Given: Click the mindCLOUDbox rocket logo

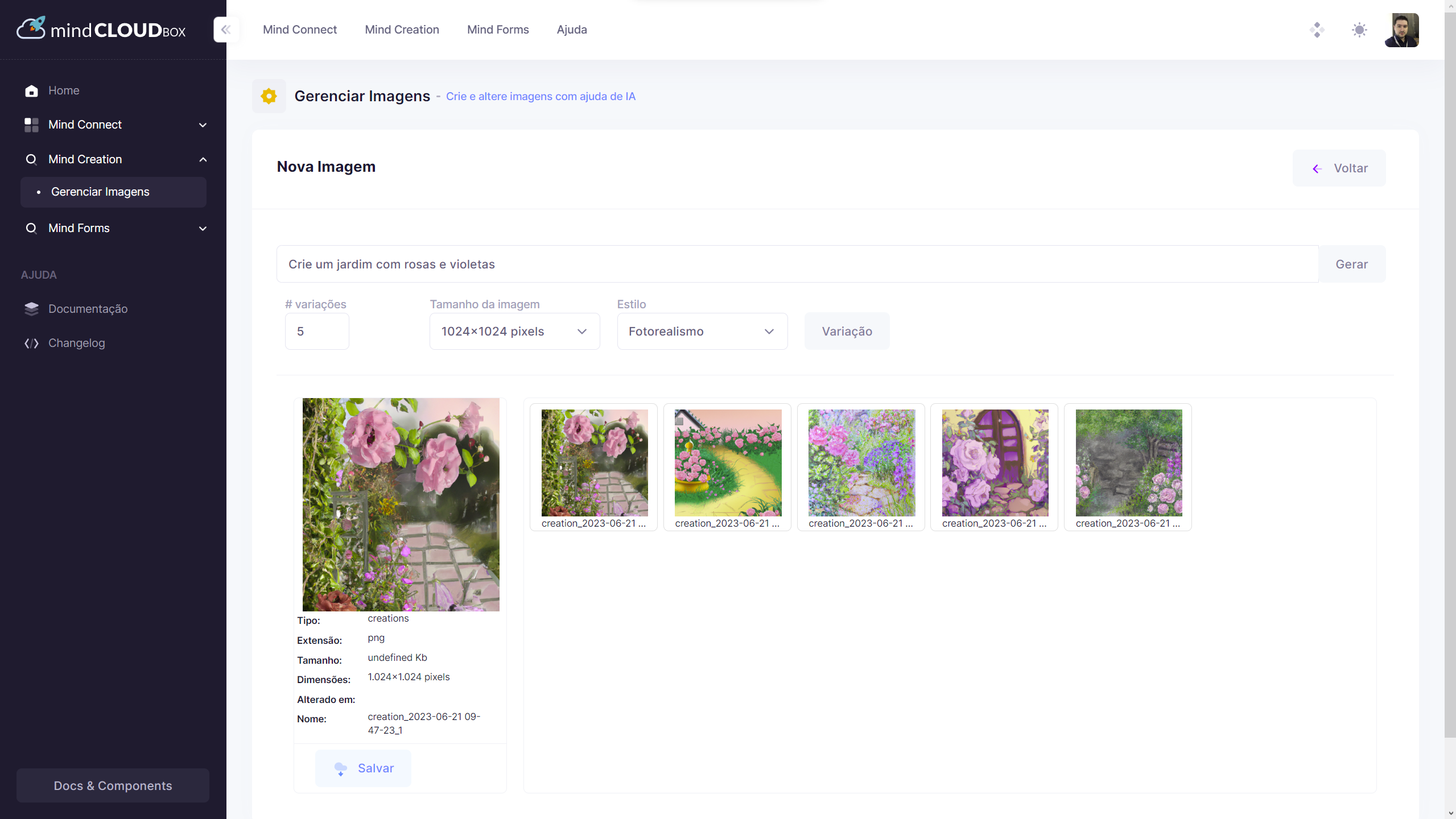Looking at the screenshot, I should [x=31, y=28].
